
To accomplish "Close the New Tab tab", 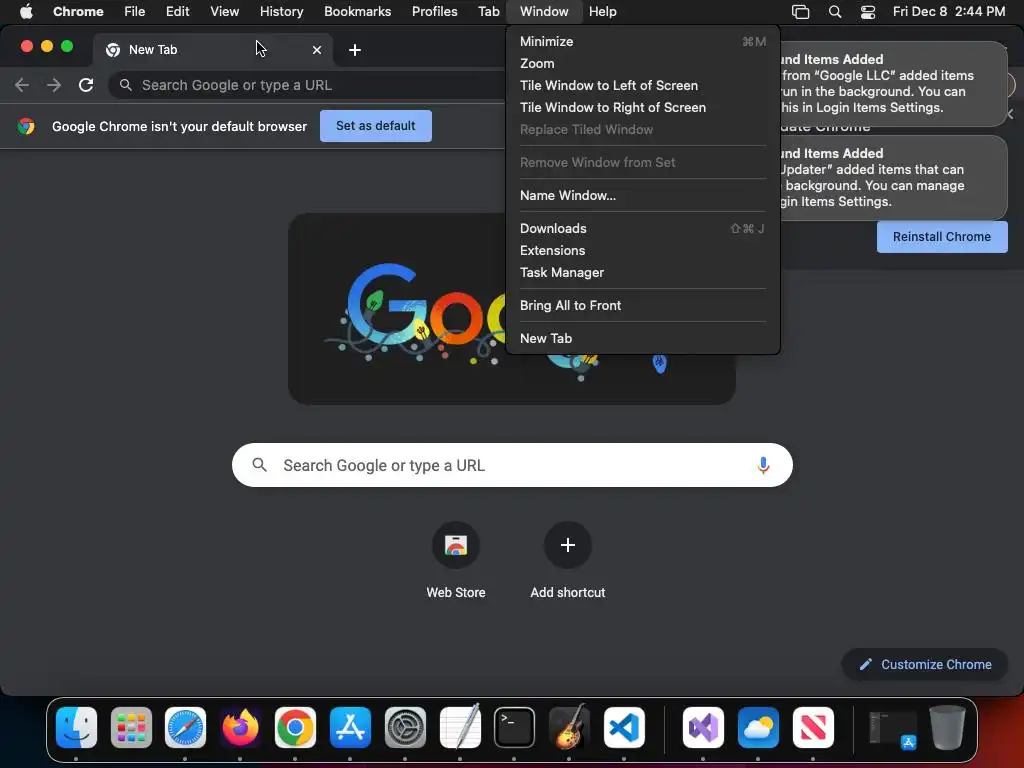I will click(x=317, y=50).
